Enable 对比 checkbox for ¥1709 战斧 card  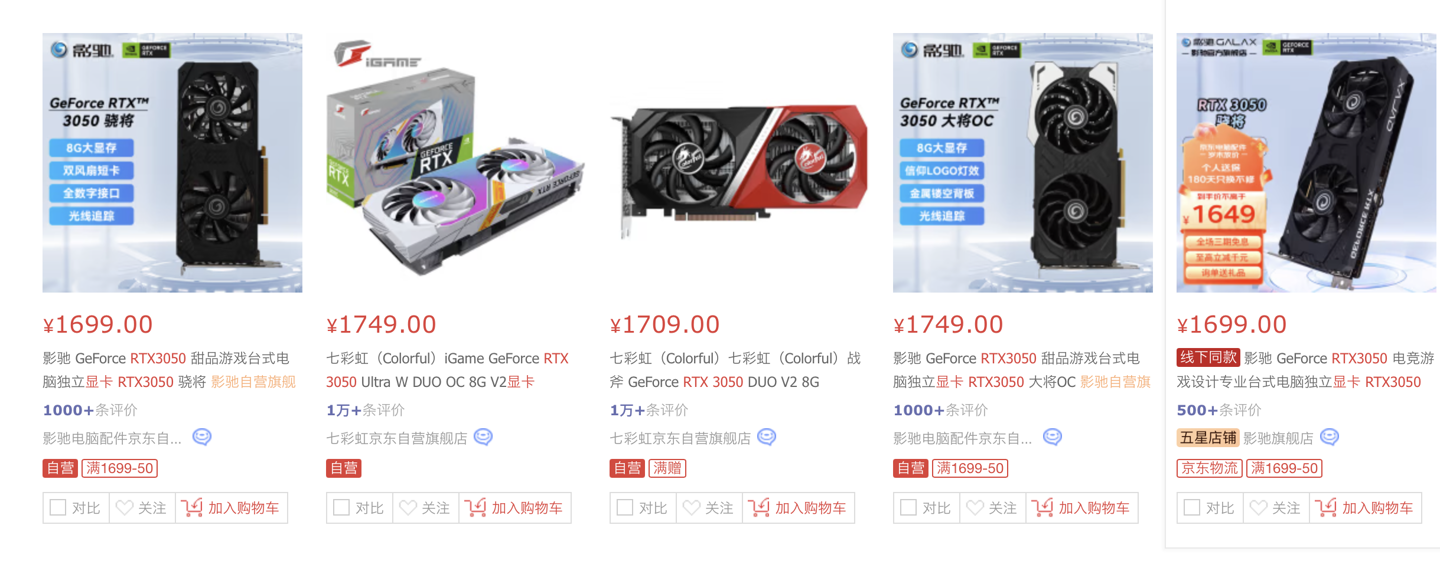625,508
